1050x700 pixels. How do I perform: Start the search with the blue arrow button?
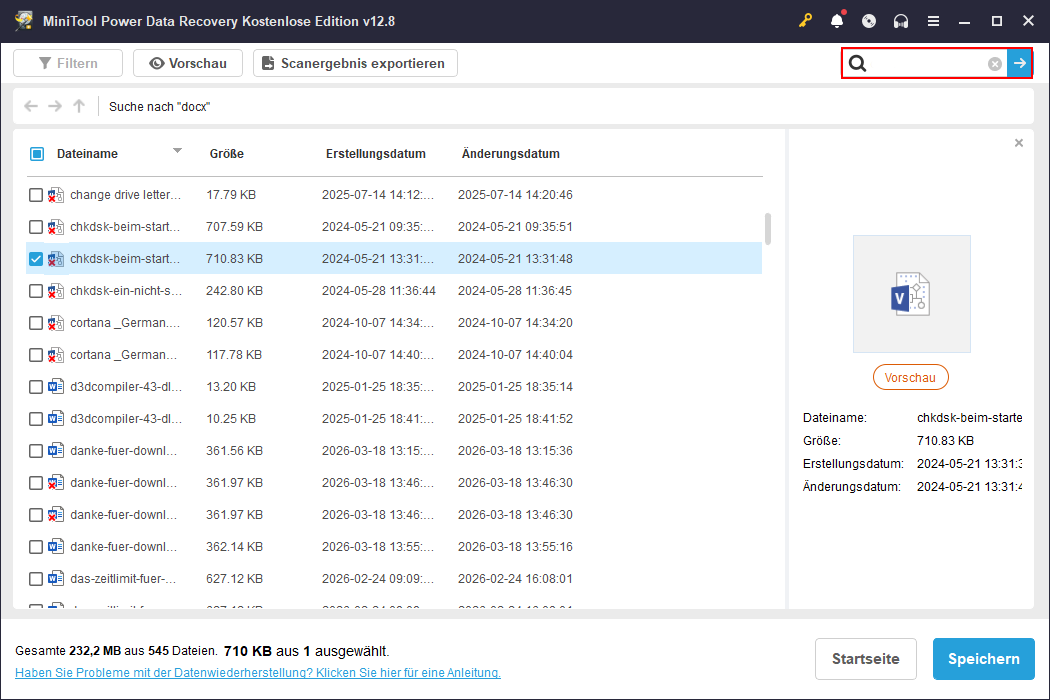pos(1019,63)
